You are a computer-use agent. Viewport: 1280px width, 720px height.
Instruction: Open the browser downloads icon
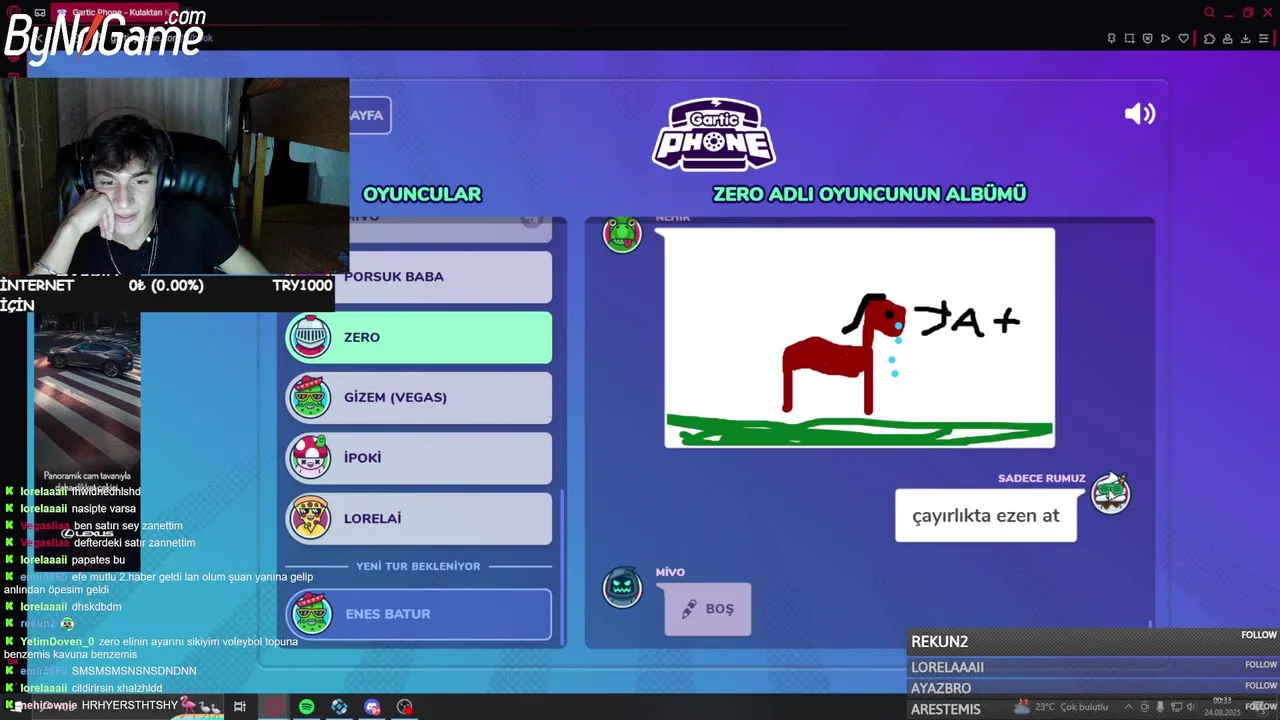pos(1246,38)
